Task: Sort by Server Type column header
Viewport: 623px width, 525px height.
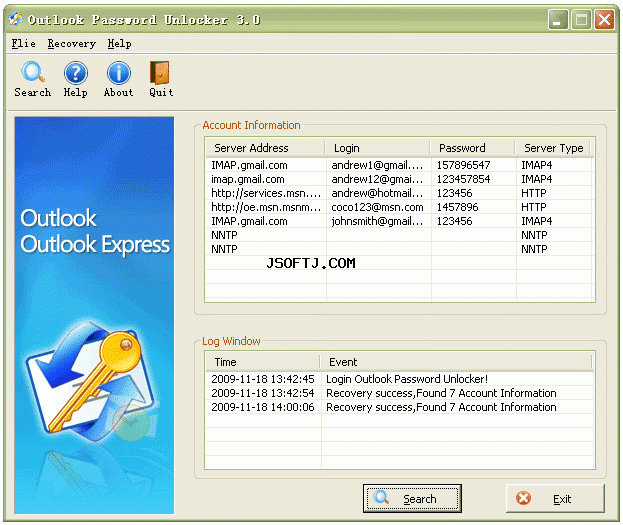Action: click(x=553, y=148)
